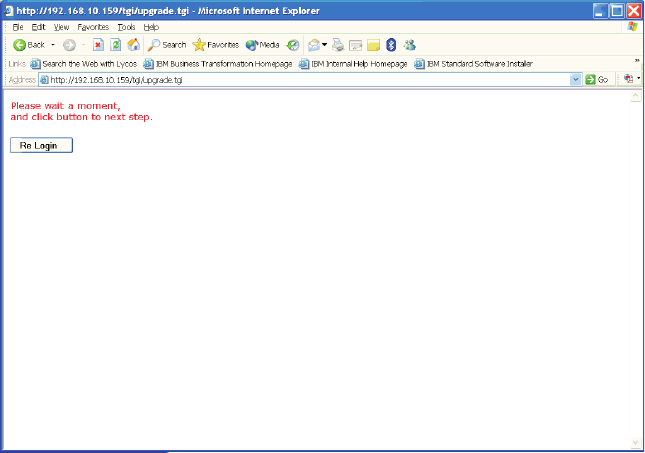Image resolution: width=645 pixels, height=453 pixels.
Task: Click the History icon
Action: point(293,45)
